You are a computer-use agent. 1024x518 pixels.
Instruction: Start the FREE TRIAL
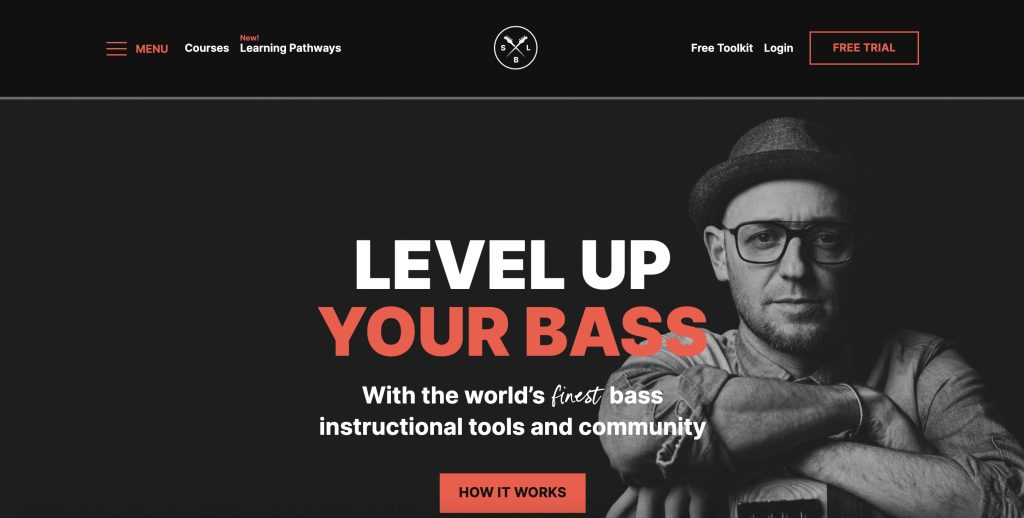864,48
